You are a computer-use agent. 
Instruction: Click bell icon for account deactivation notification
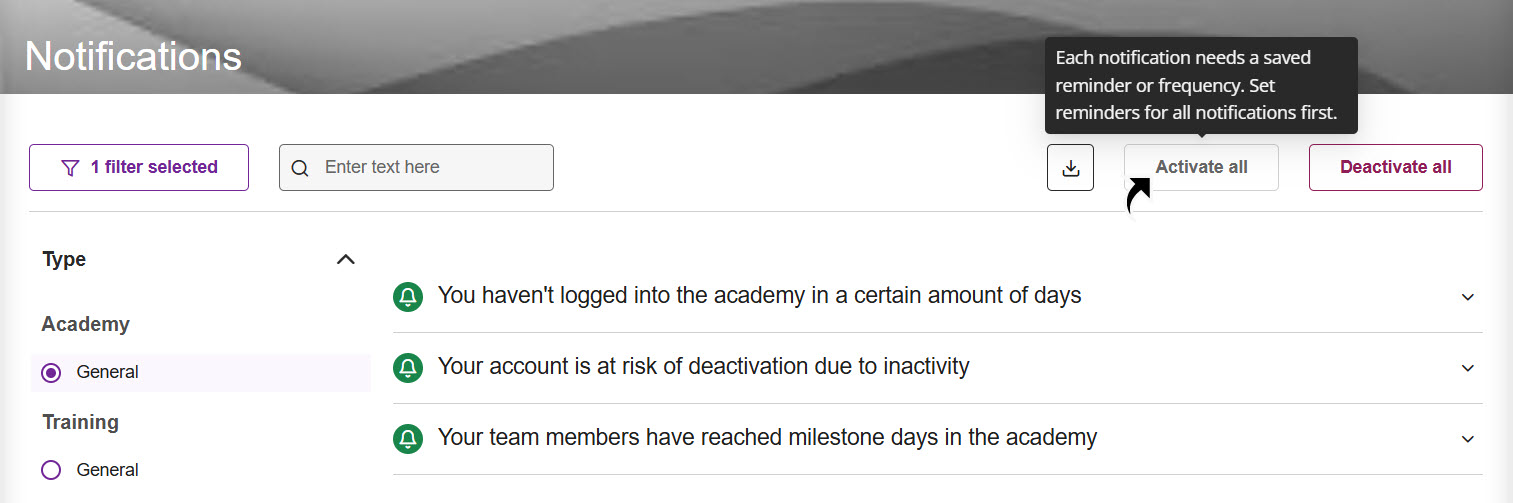(x=408, y=368)
